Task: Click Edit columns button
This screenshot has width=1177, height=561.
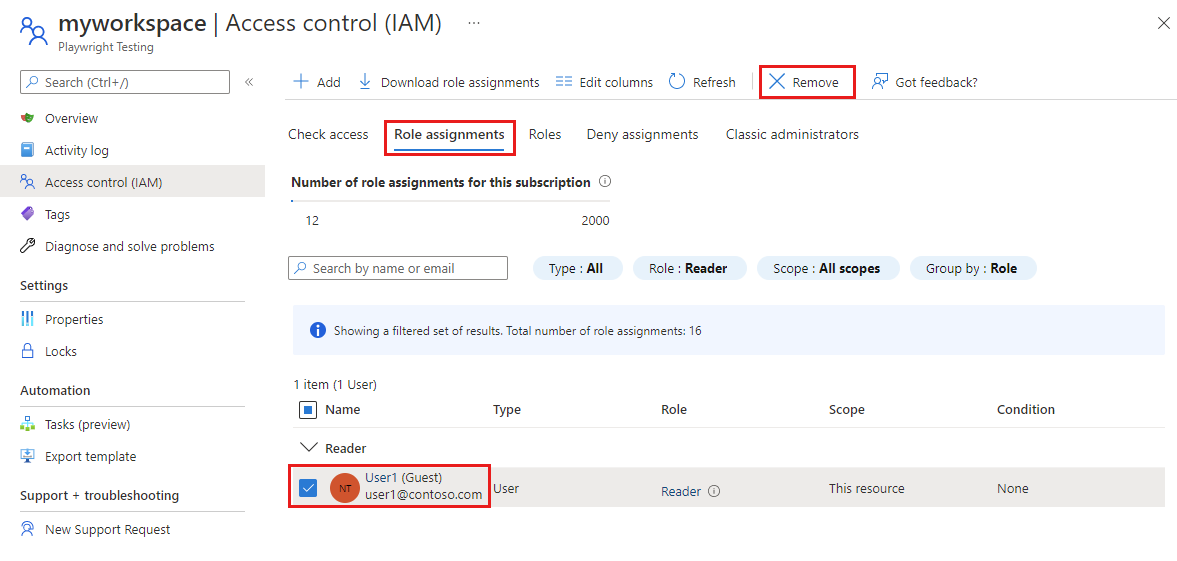Action: pyautogui.click(x=604, y=82)
